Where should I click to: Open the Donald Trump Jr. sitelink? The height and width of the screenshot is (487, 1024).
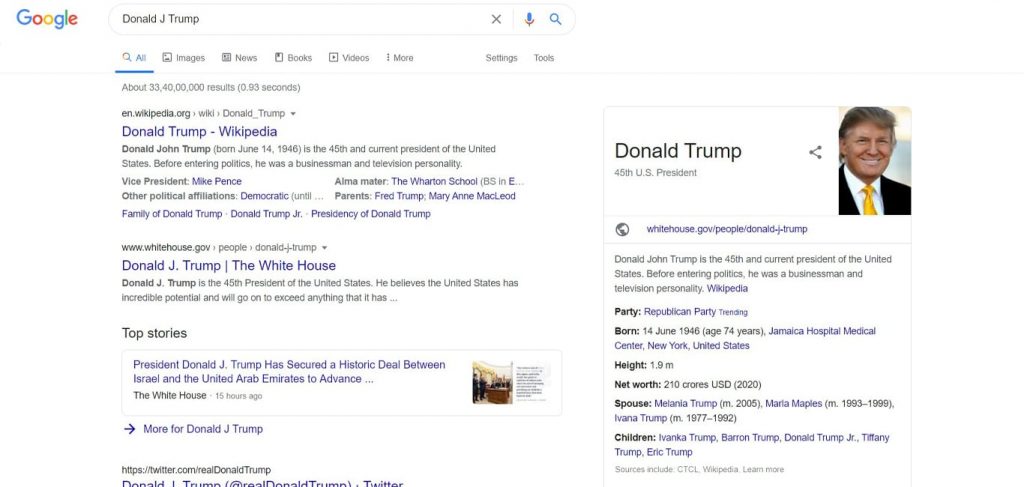[266, 213]
